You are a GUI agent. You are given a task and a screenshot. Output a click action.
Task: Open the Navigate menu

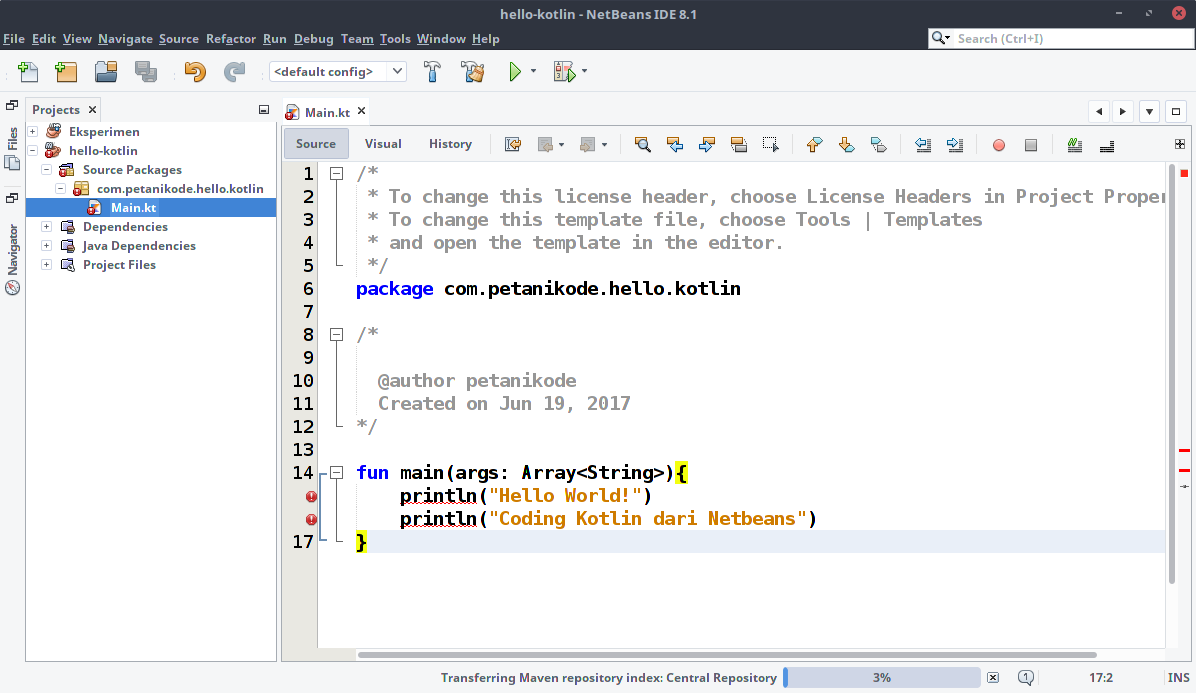click(x=125, y=38)
